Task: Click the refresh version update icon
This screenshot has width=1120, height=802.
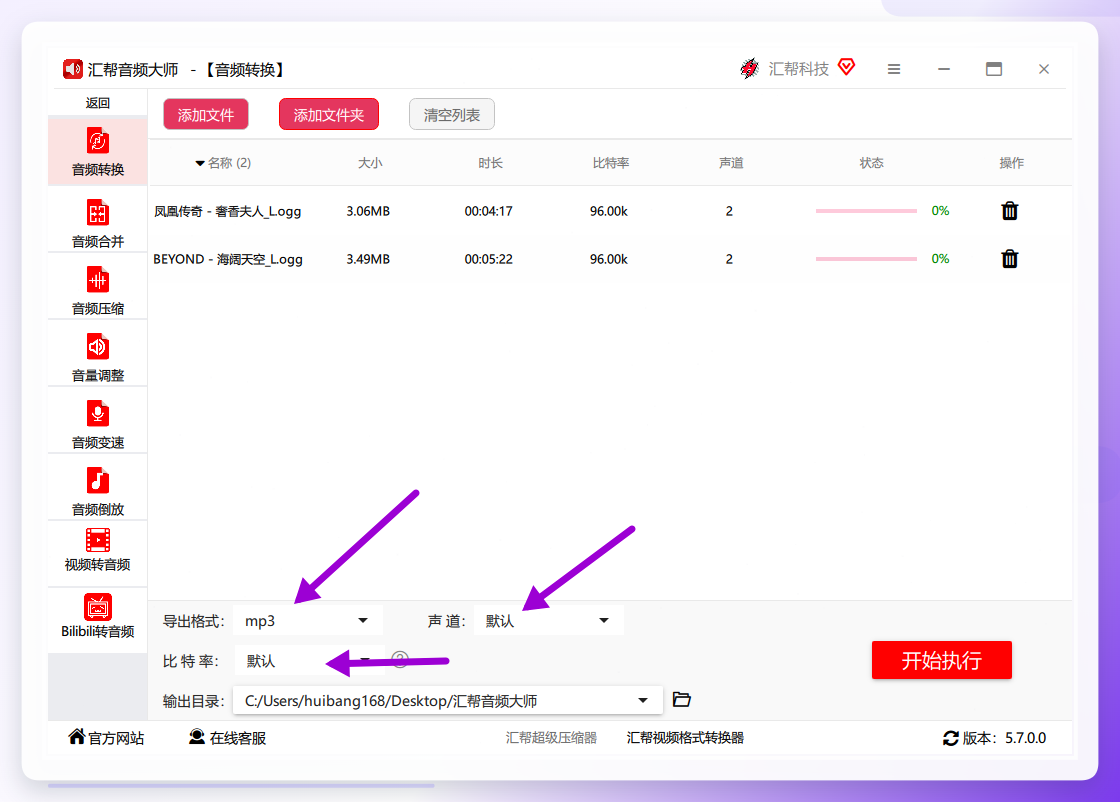Action: [951, 738]
